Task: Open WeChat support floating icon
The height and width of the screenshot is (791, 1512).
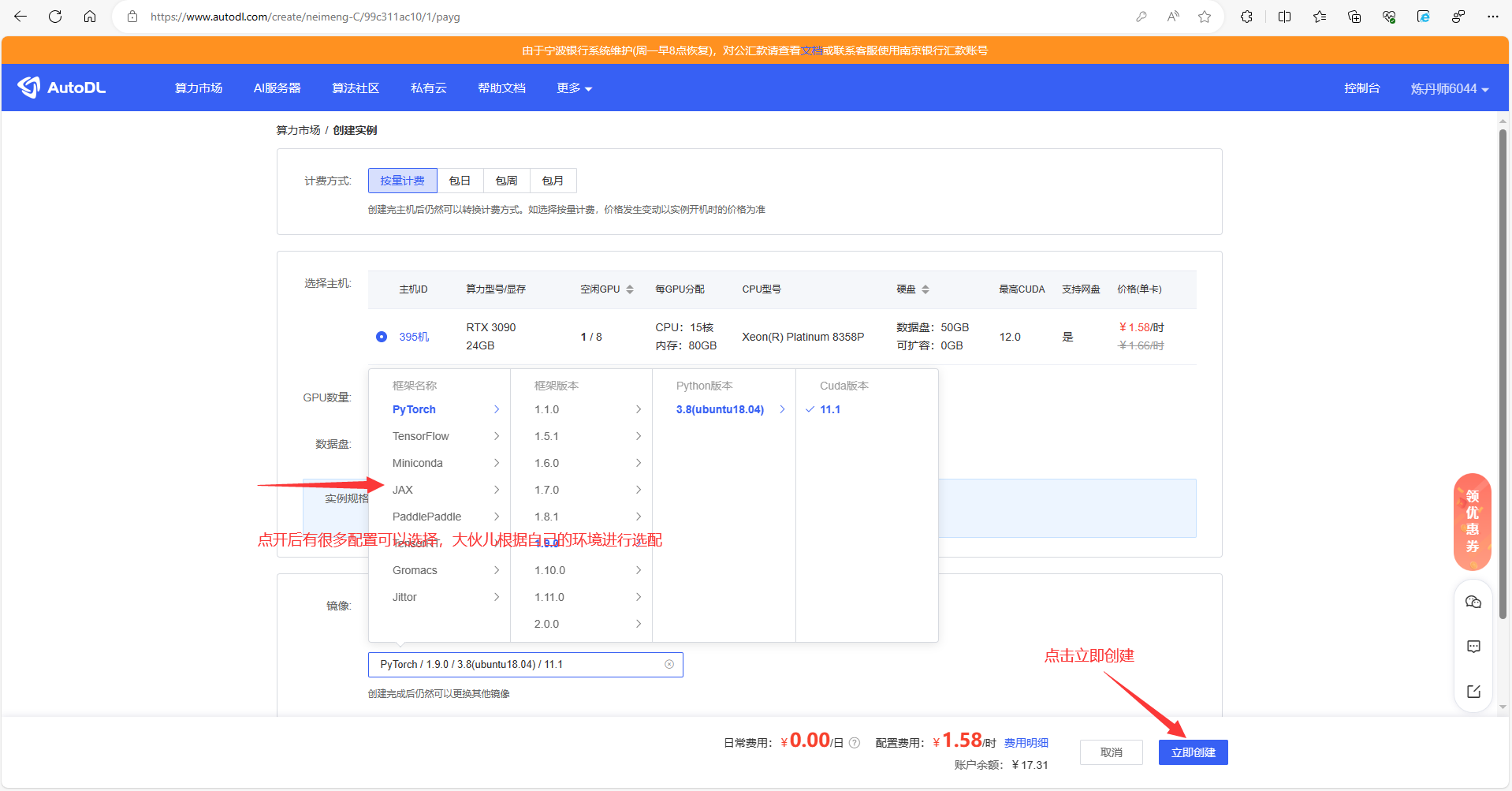Action: click(x=1473, y=603)
